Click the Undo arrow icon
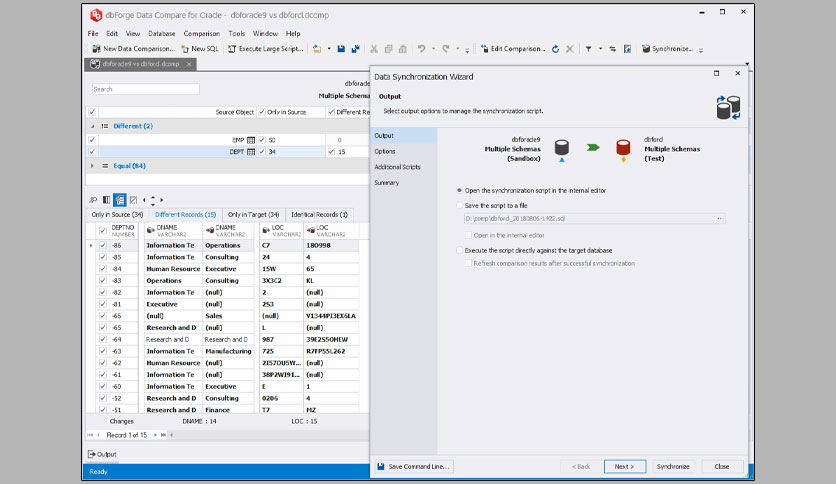836x484 pixels. (x=421, y=49)
